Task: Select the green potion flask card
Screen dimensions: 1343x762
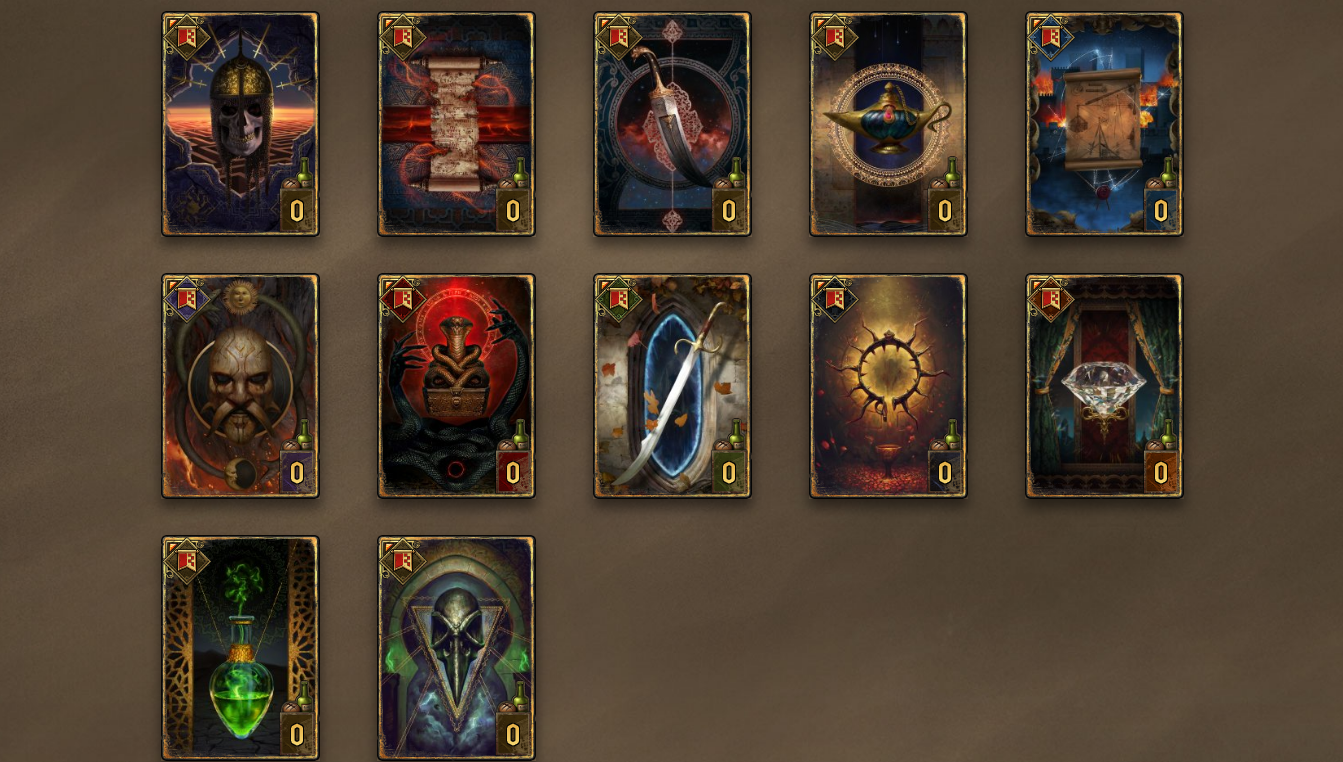Action: coord(240,648)
